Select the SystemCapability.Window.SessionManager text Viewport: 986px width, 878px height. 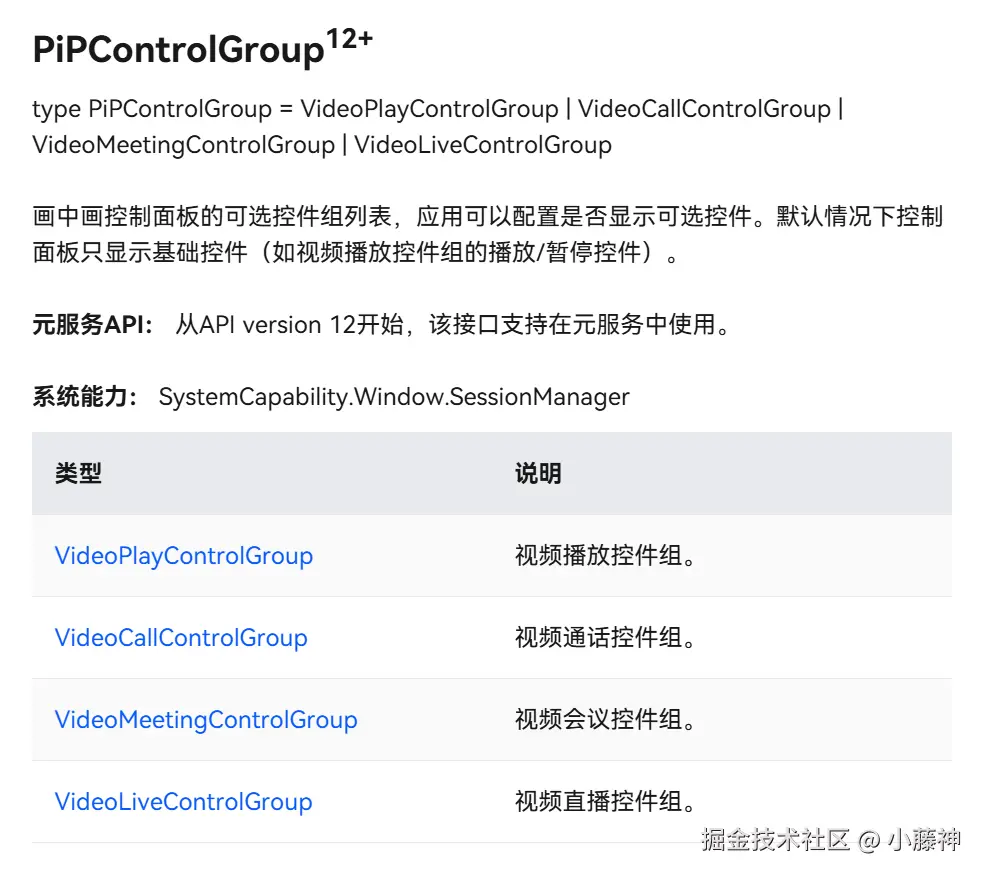[394, 397]
